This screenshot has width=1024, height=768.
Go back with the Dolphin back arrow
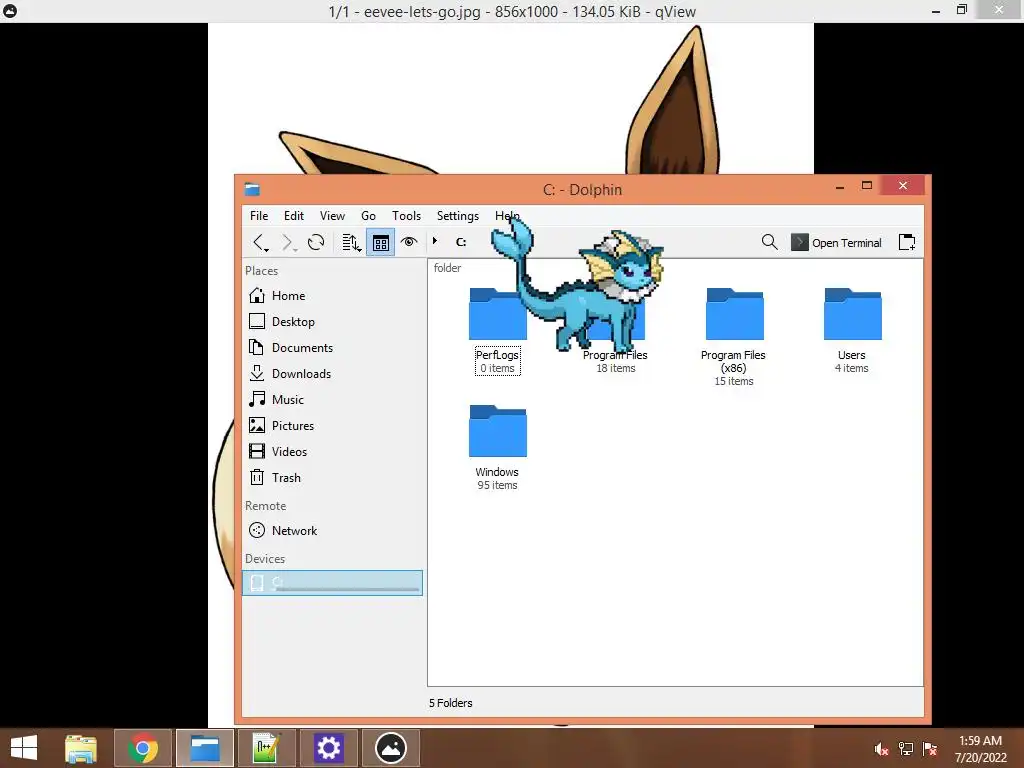[261, 243]
